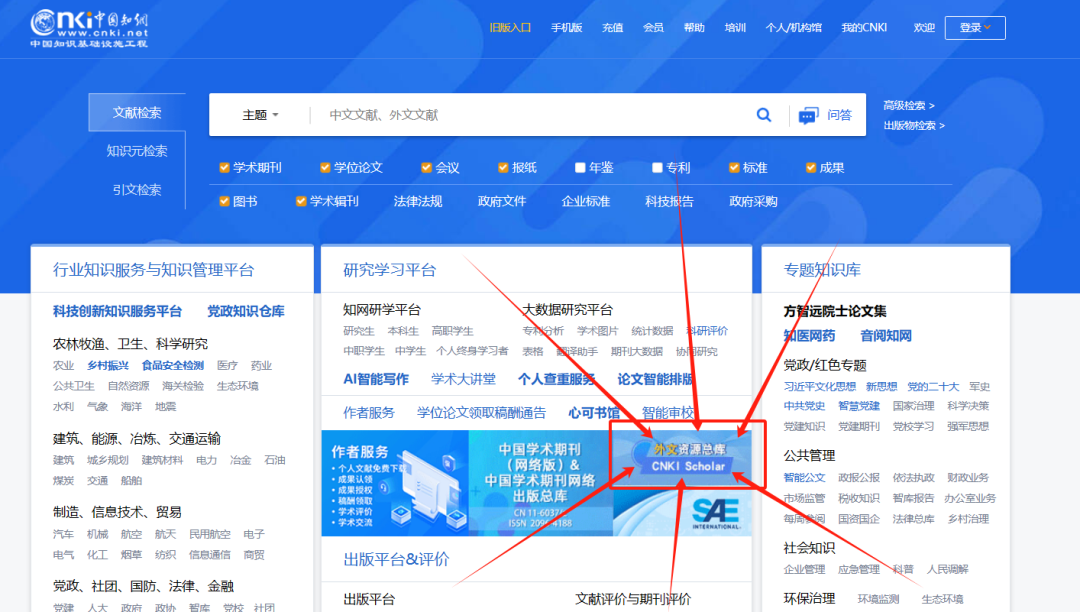Open the 乡村振兴 link under 农林牧渔
Viewport: 1080px width, 612px height.
coord(107,366)
